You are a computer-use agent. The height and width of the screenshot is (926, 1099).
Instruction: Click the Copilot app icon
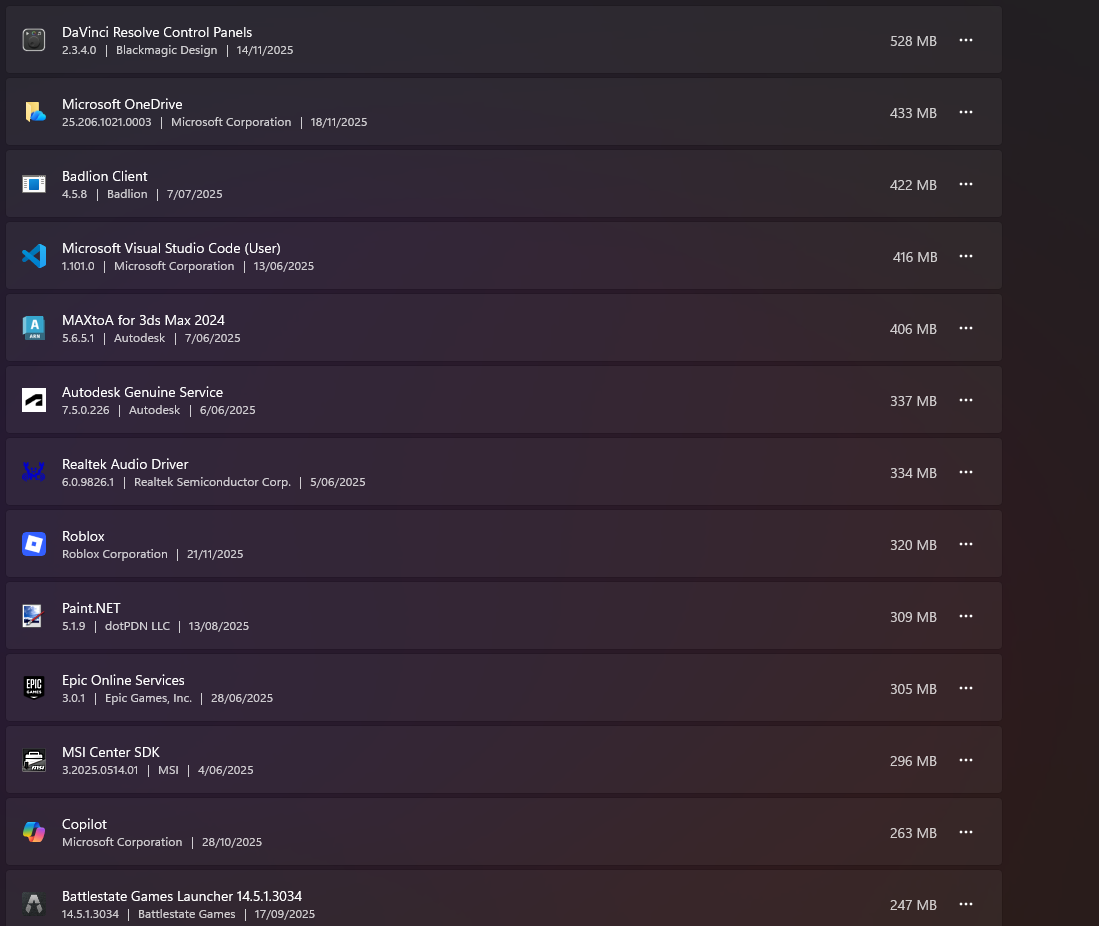pyautogui.click(x=34, y=832)
